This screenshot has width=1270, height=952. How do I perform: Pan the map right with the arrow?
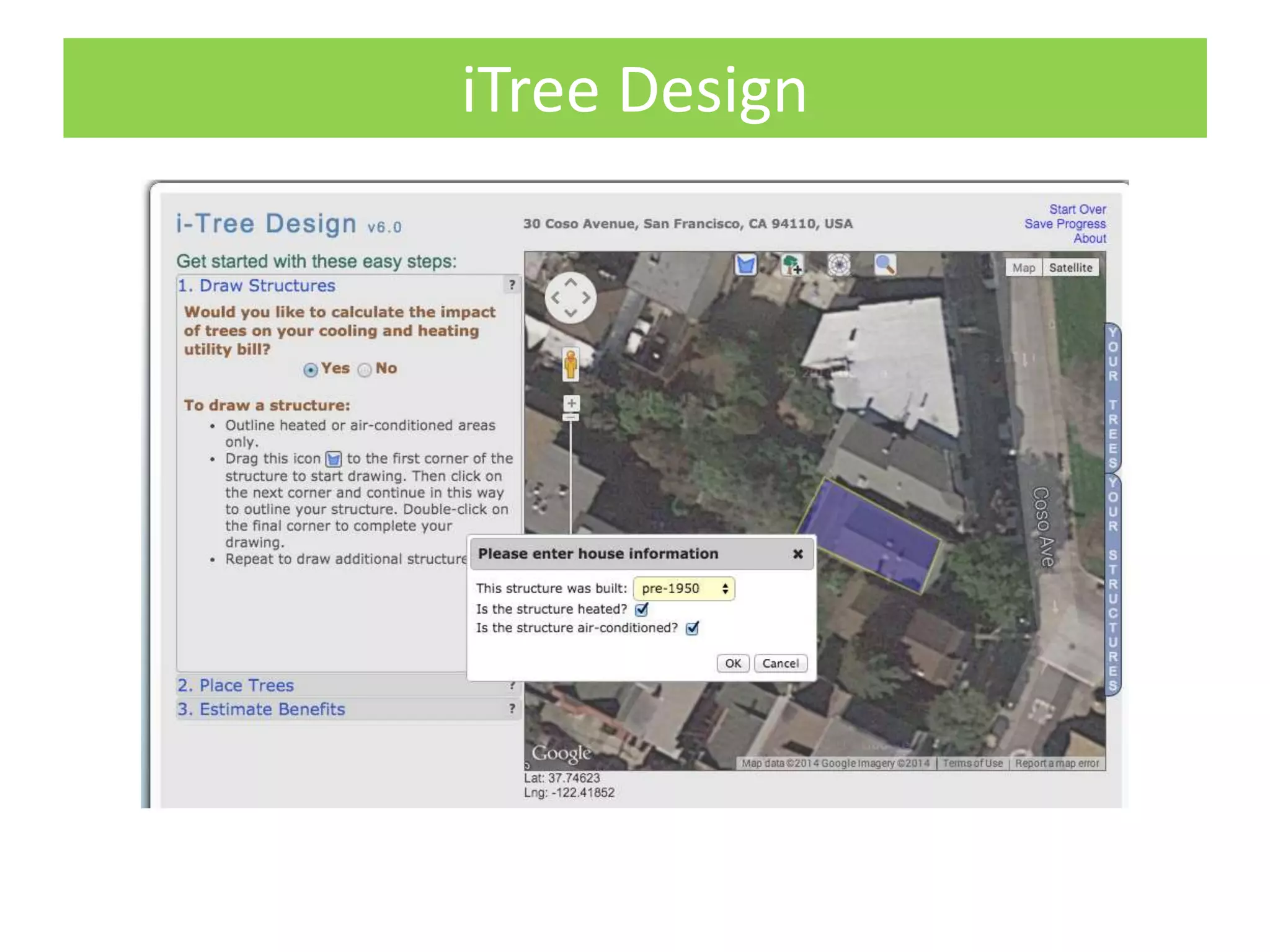tap(586, 298)
